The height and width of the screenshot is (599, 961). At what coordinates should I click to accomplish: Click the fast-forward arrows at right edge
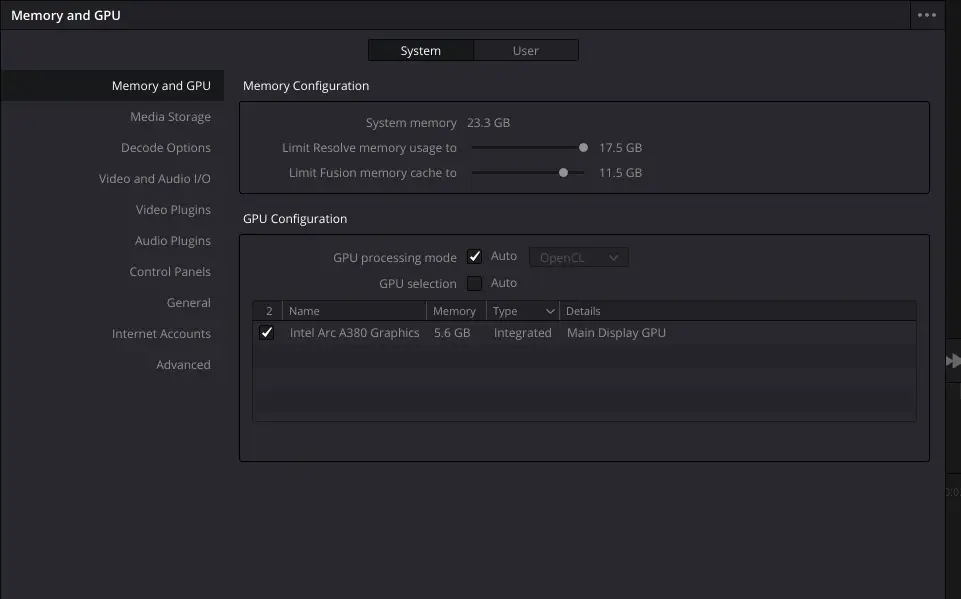click(x=953, y=361)
